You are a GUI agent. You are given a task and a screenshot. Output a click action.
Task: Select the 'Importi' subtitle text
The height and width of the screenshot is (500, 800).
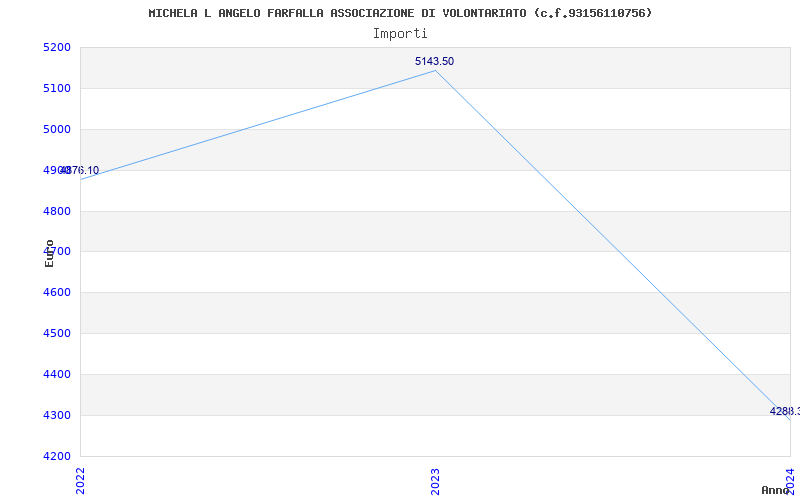[x=400, y=34]
